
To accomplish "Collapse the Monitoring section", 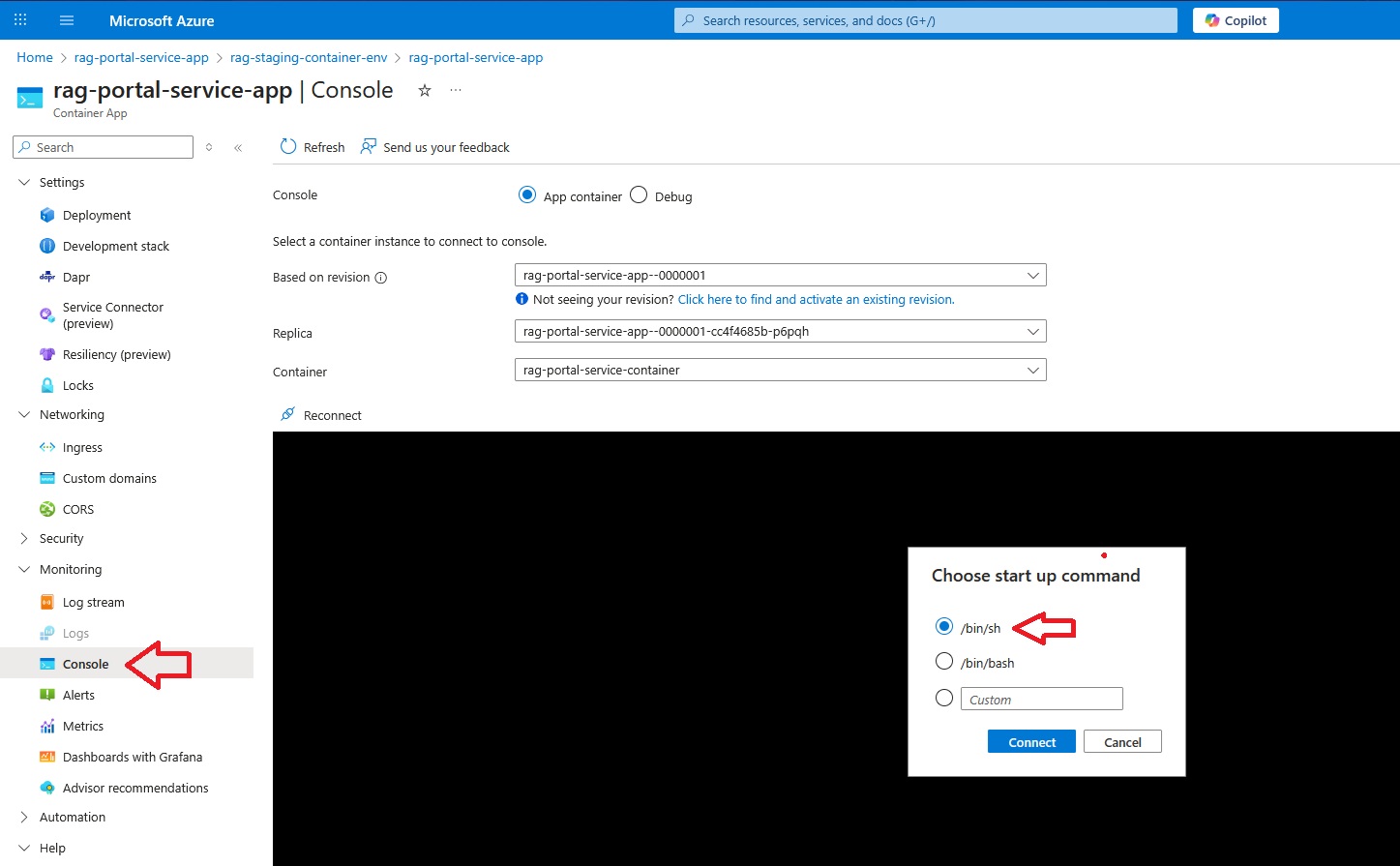I will pos(23,569).
